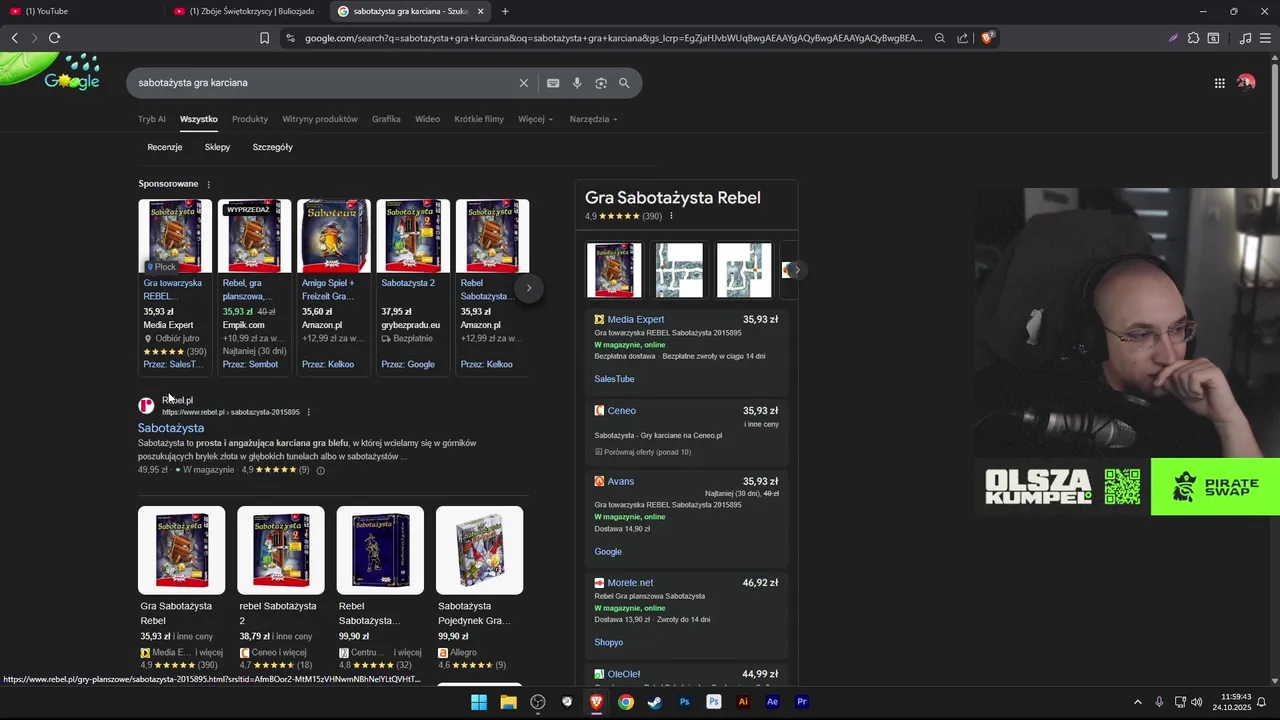This screenshot has width=1280, height=720.
Task: Open the Media Expert offer link
Action: click(636, 319)
